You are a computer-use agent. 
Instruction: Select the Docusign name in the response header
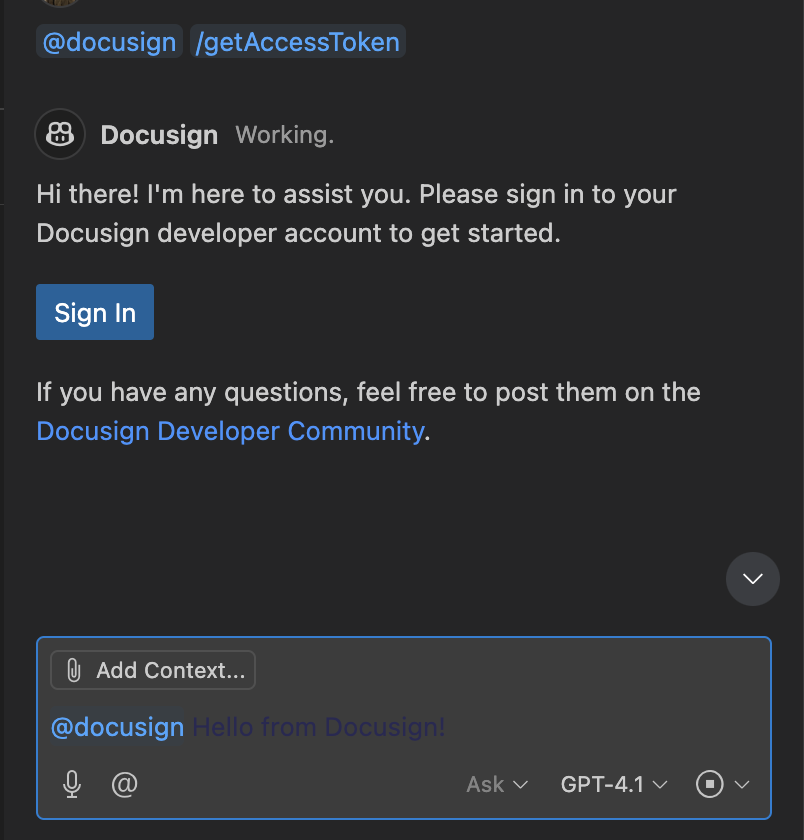(159, 134)
